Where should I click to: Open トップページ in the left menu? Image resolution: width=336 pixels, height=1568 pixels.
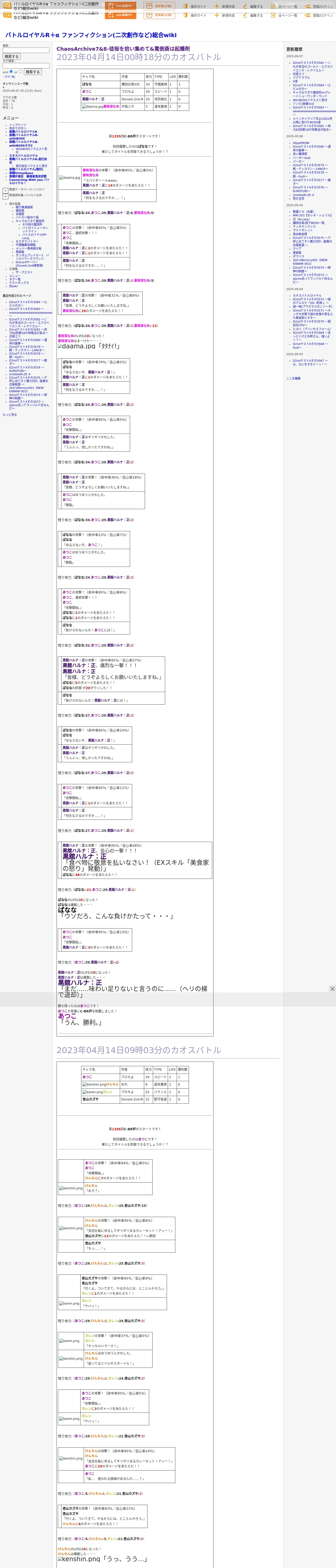pyautogui.click(x=18, y=125)
